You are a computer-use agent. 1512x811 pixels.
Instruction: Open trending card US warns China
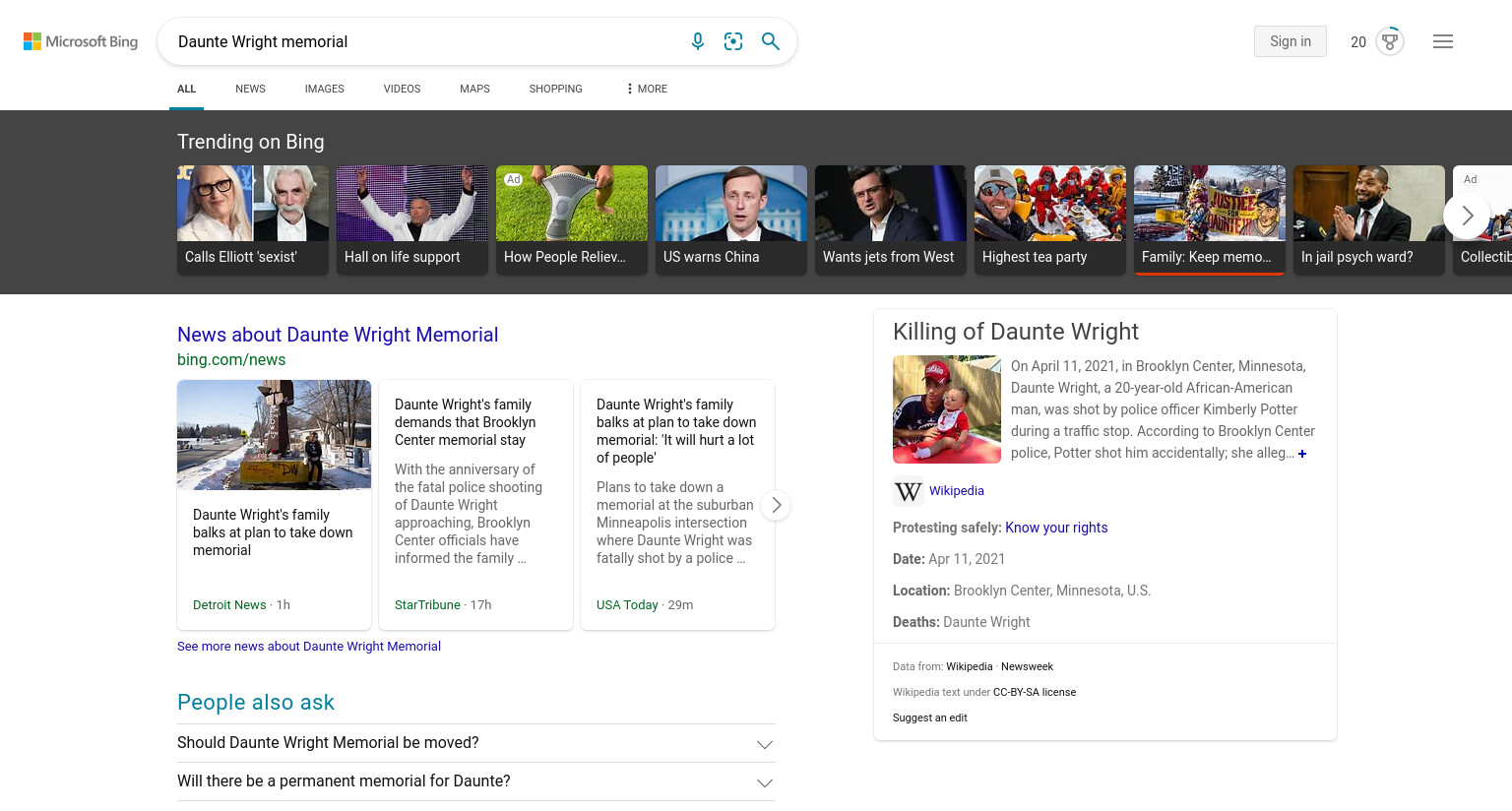pyautogui.click(x=731, y=219)
